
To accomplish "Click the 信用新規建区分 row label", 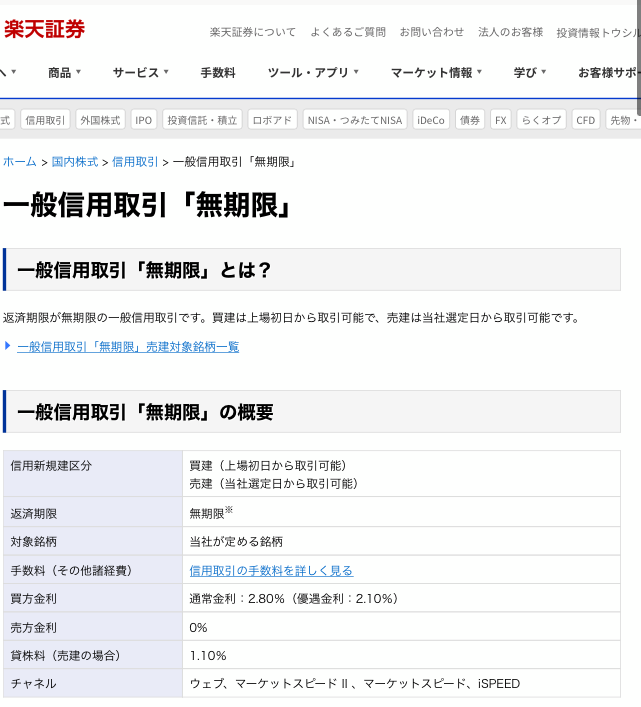I will [x=51, y=466].
